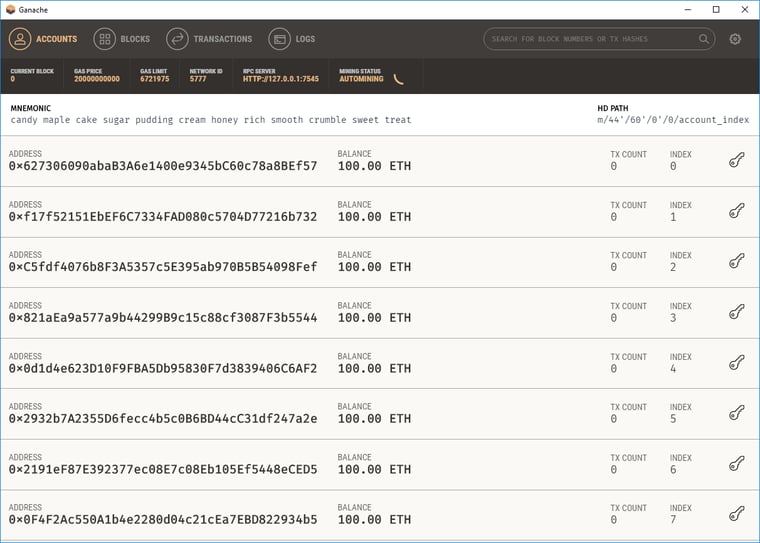
Task: Select address 0x627306090abaB3A6e1400e9345bC60c78a8BEf57
Action: (x=163, y=166)
